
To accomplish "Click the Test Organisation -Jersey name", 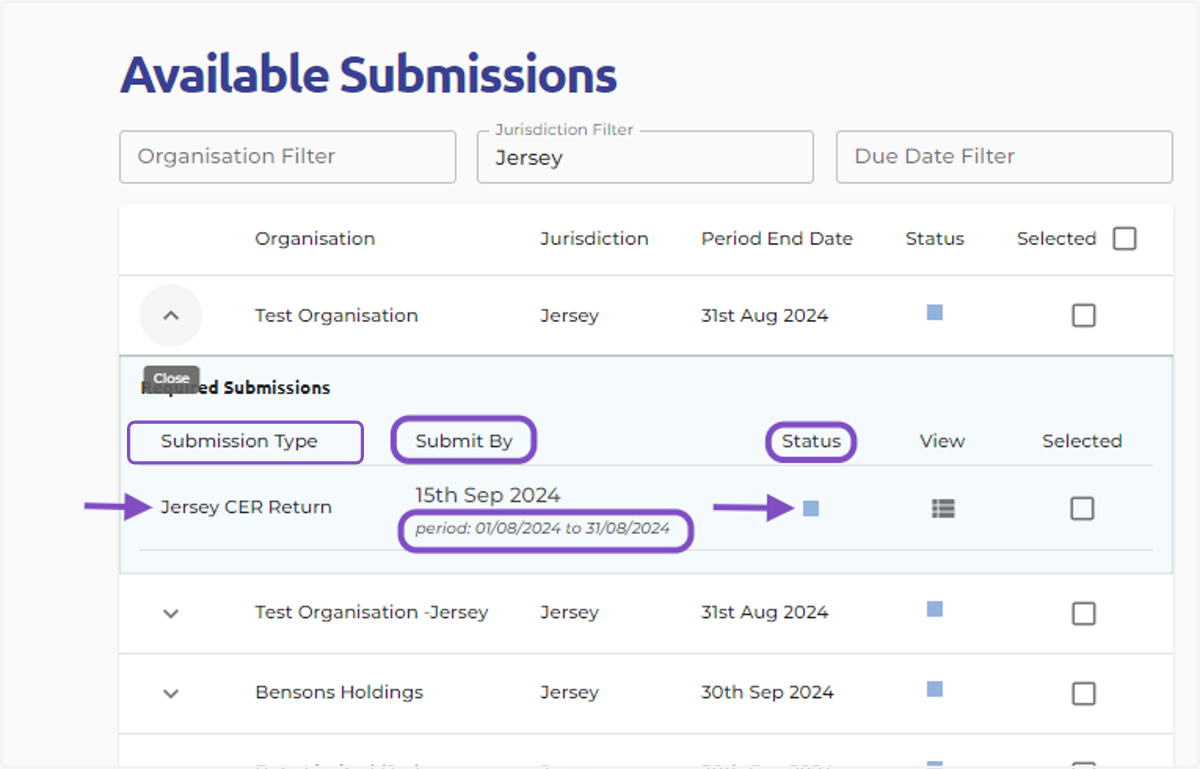I will [372, 612].
